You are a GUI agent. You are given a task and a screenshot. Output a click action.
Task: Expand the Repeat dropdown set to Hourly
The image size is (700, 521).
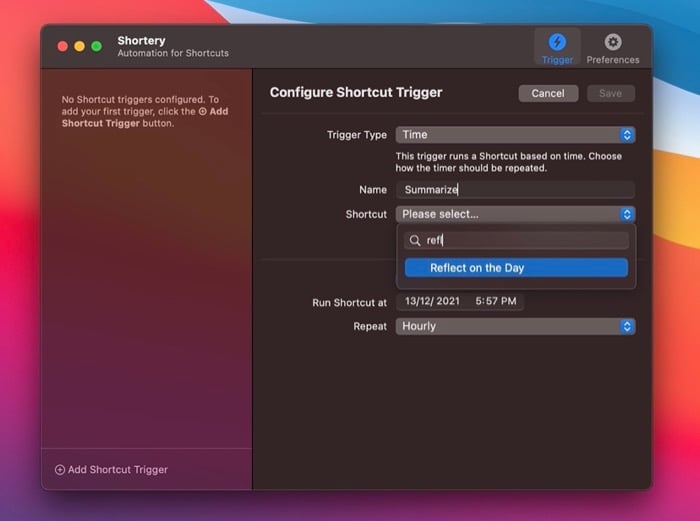pos(515,326)
